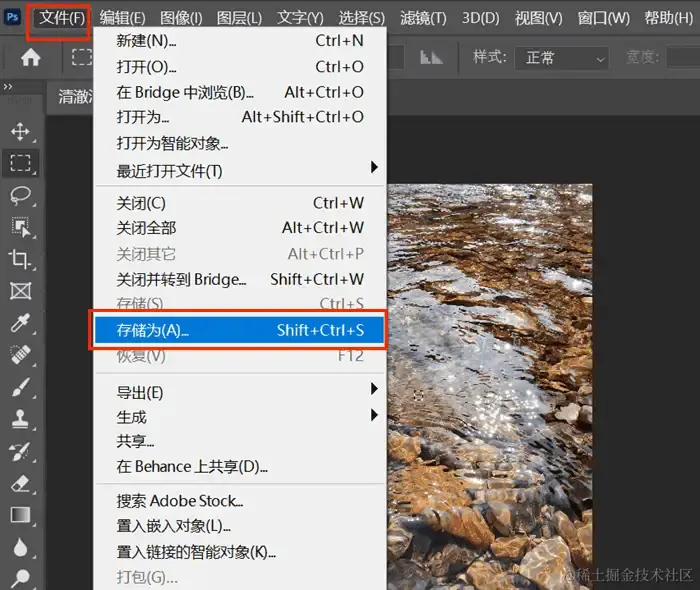Select the Clone Stamp tool
The image size is (700, 590).
(x=20, y=419)
